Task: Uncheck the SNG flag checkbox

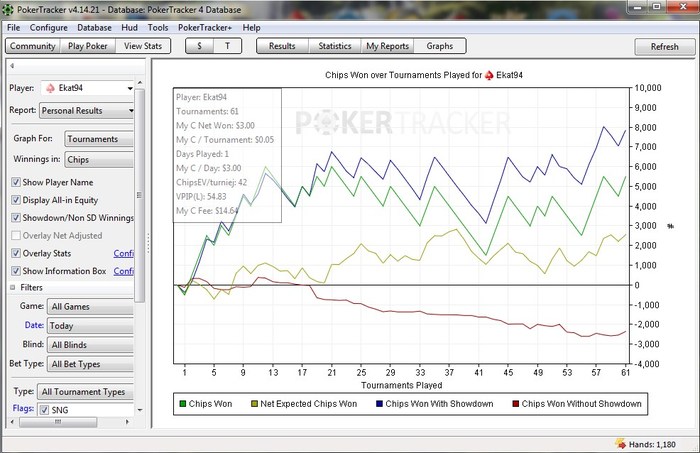Action: coord(44,410)
